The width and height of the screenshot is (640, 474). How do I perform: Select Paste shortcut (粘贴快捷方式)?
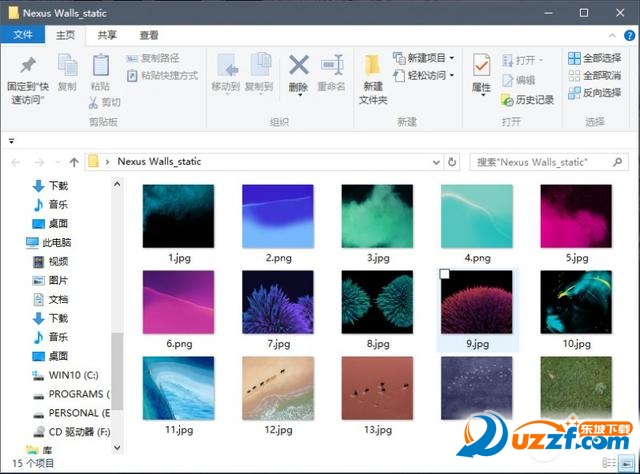point(162,76)
